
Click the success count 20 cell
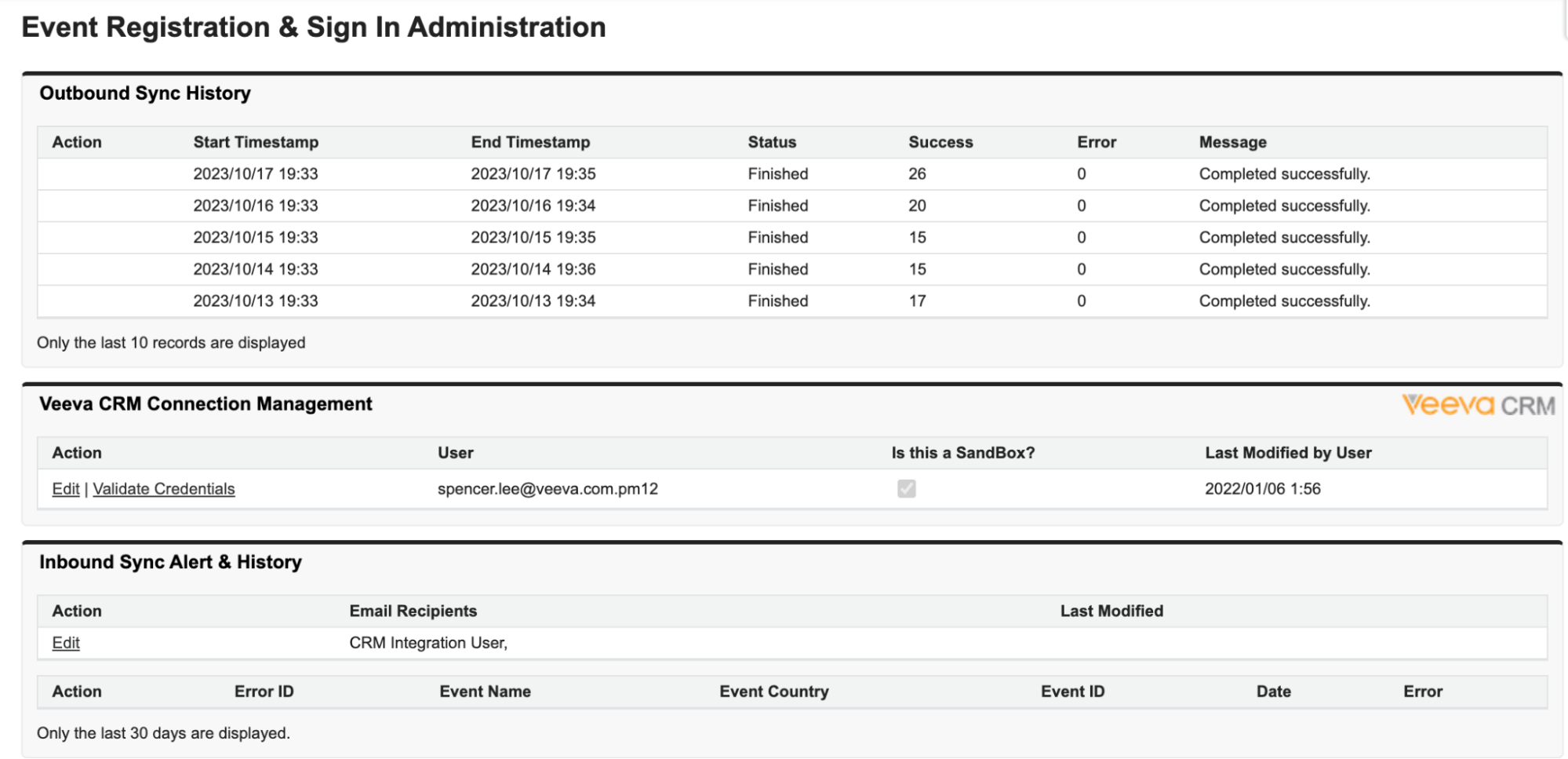917,206
